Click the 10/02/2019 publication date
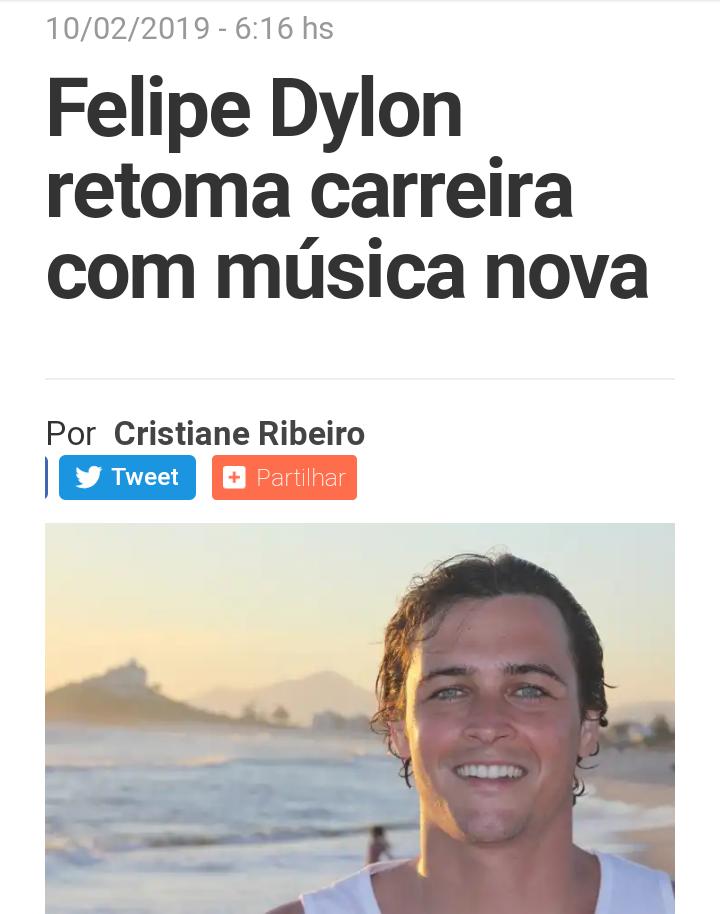Screen dimensions: 720x914 tap(128, 29)
